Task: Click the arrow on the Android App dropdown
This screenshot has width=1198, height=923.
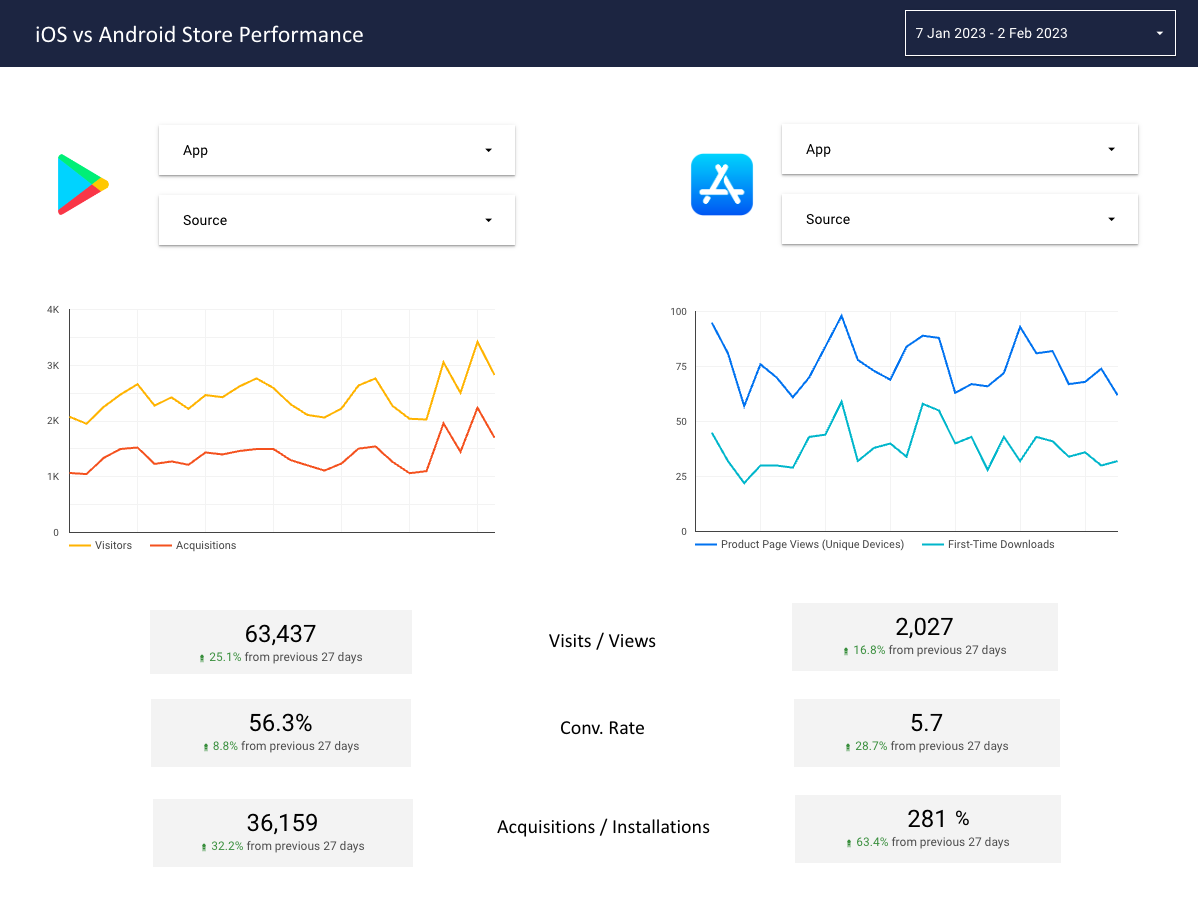Action: 488,150
